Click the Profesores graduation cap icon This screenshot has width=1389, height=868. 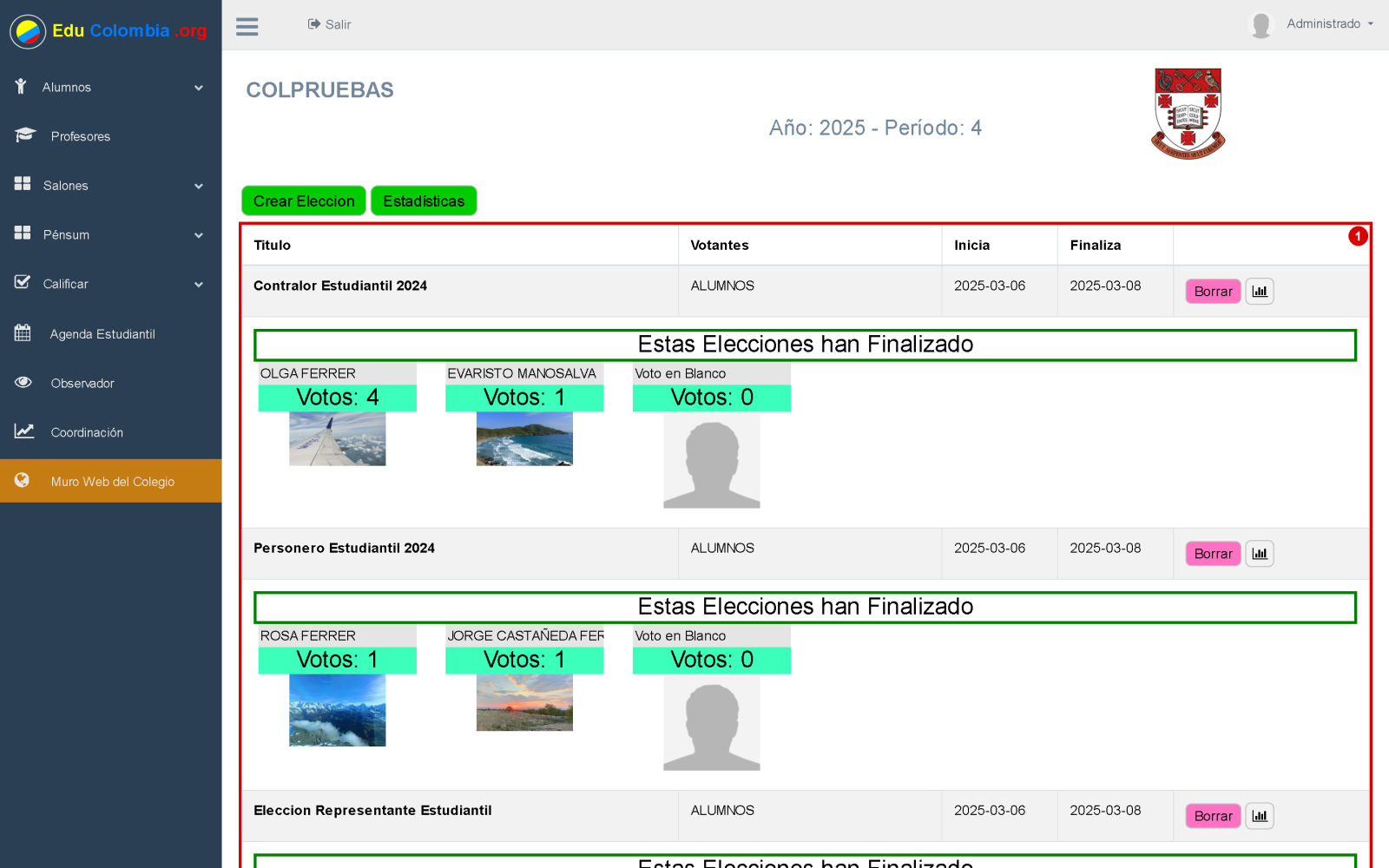pos(24,135)
